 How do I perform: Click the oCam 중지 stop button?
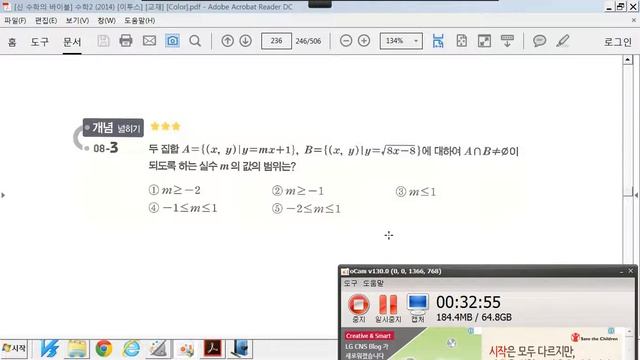click(359, 309)
